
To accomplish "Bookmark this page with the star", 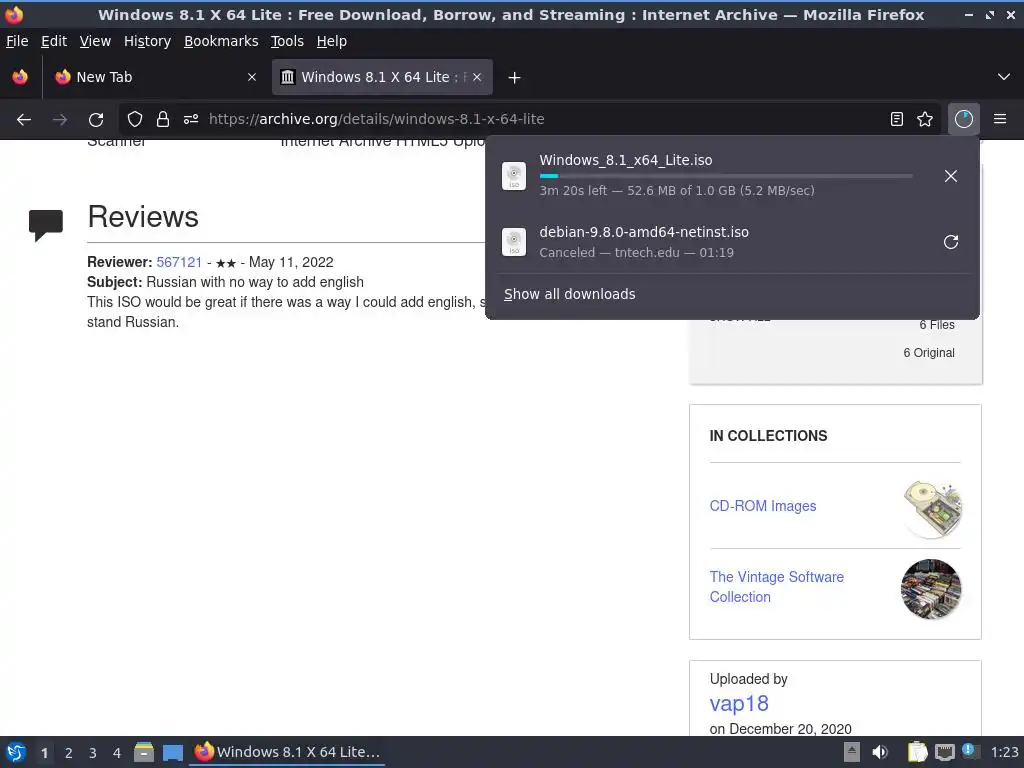I will click(x=925, y=119).
